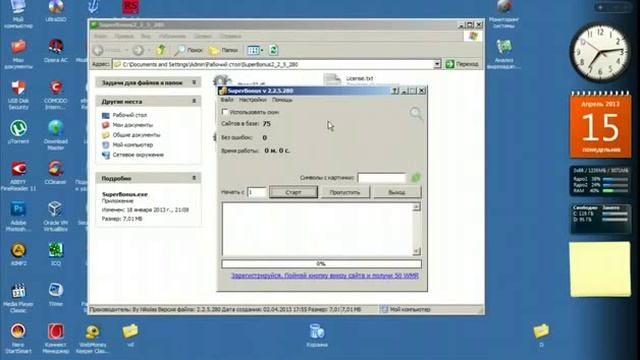Click the 0% progress bar in SuperBonus
Image resolution: width=640 pixels, height=360 pixels.
pos(322,264)
